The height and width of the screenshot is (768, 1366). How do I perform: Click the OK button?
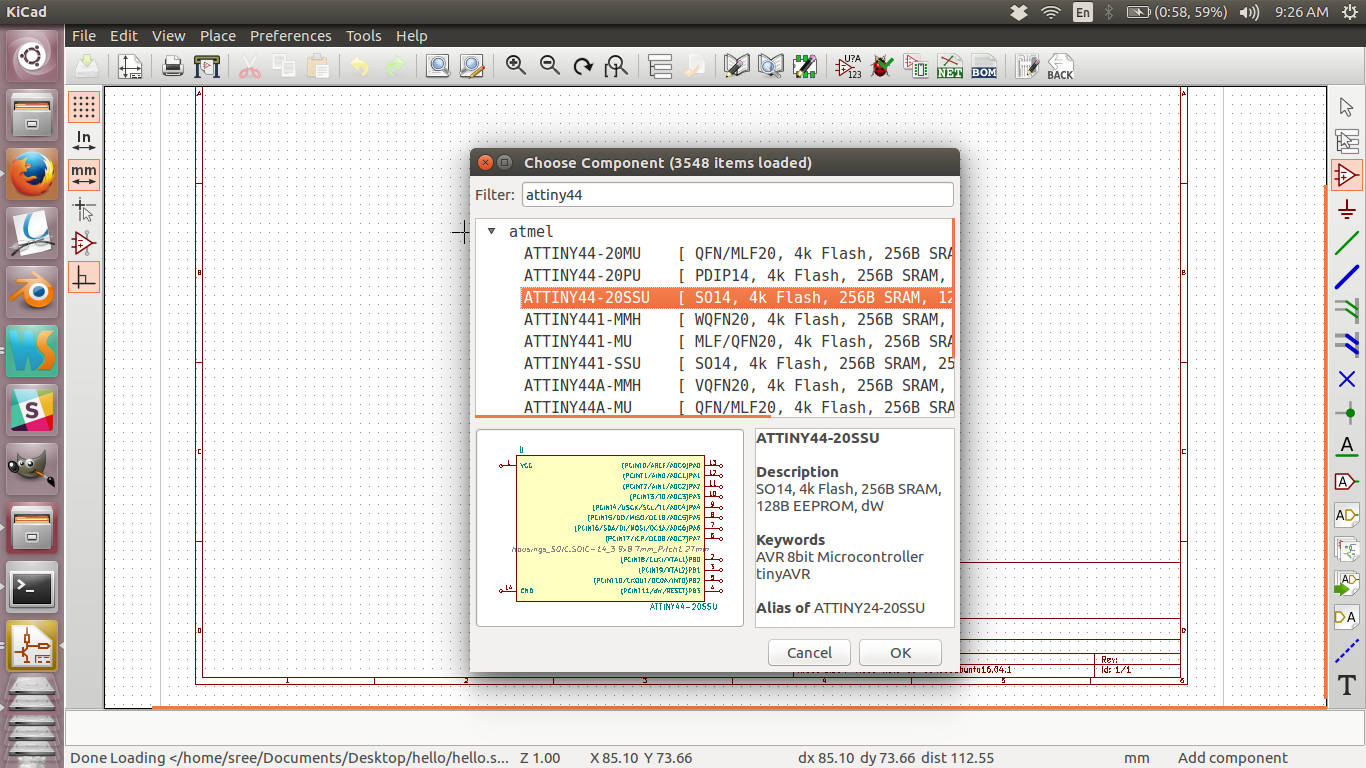(x=900, y=652)
